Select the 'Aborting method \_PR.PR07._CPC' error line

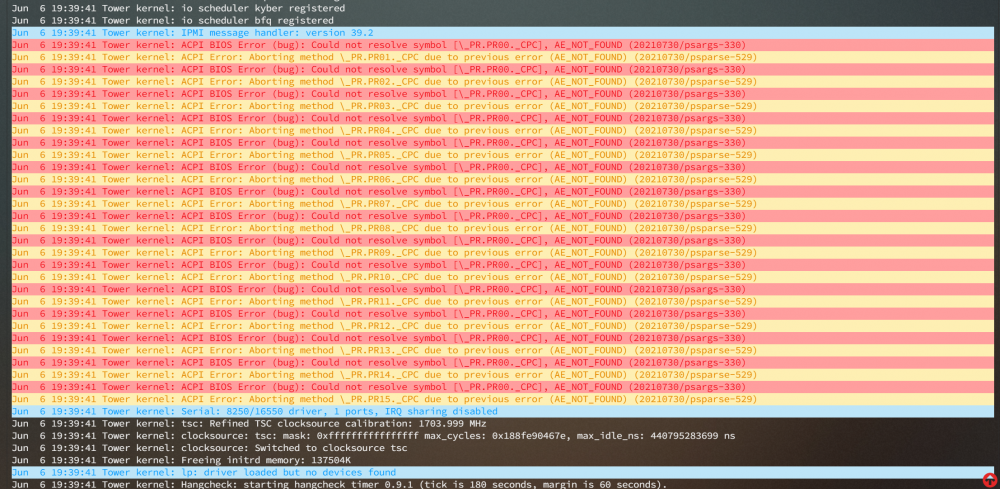pyautogui.click(x=503, y=203)
